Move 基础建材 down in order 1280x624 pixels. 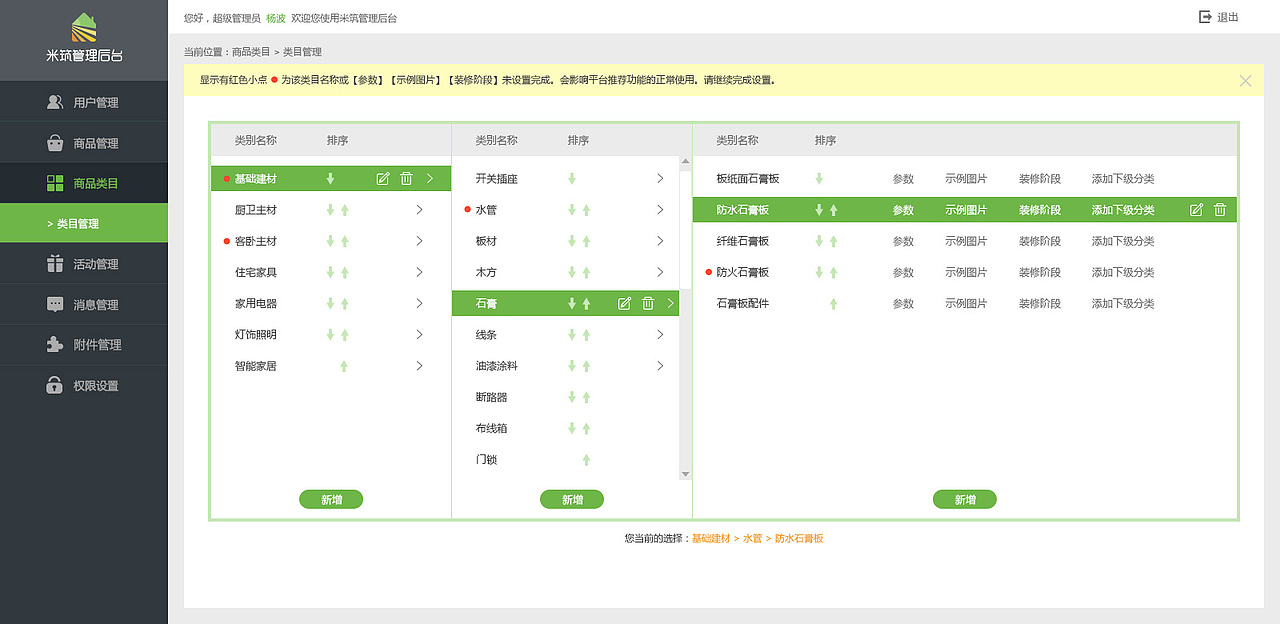click(330, 179)
